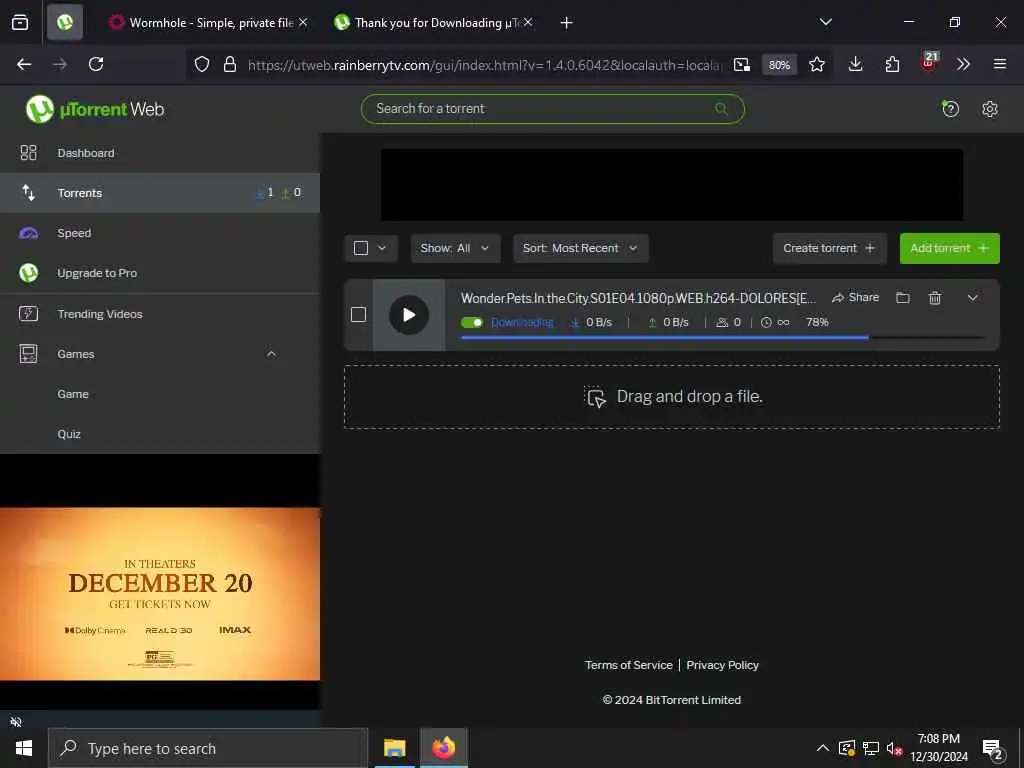The image size is (1024, 768).
Task: Show hidden system tray icons
Action: point(823,748)
